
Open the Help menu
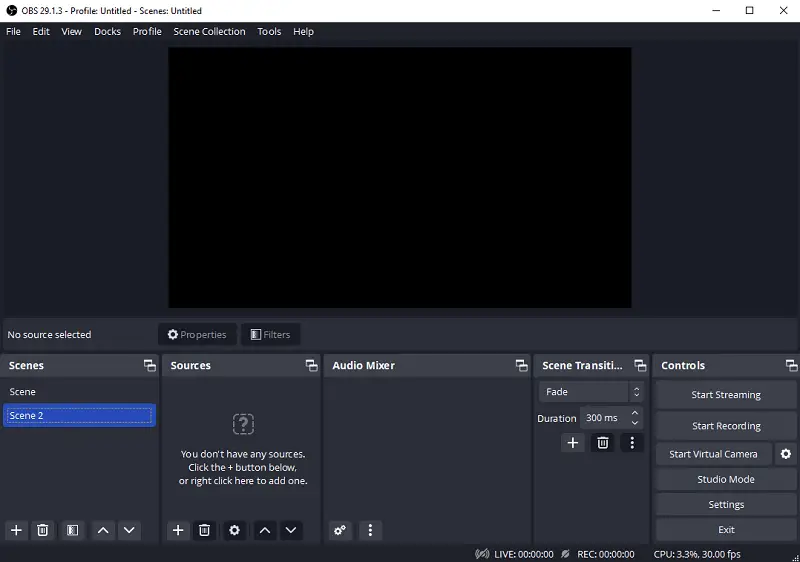pos(303,32)
